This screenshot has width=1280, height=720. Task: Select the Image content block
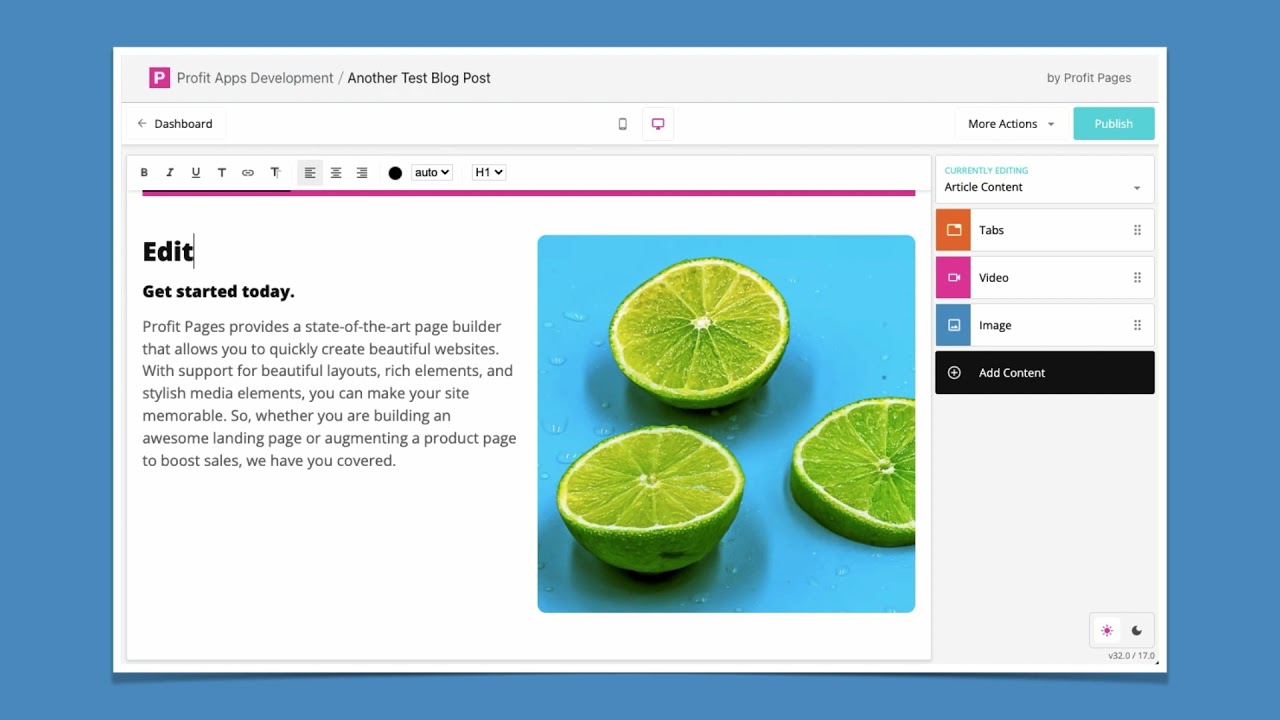pos(1044,325)
